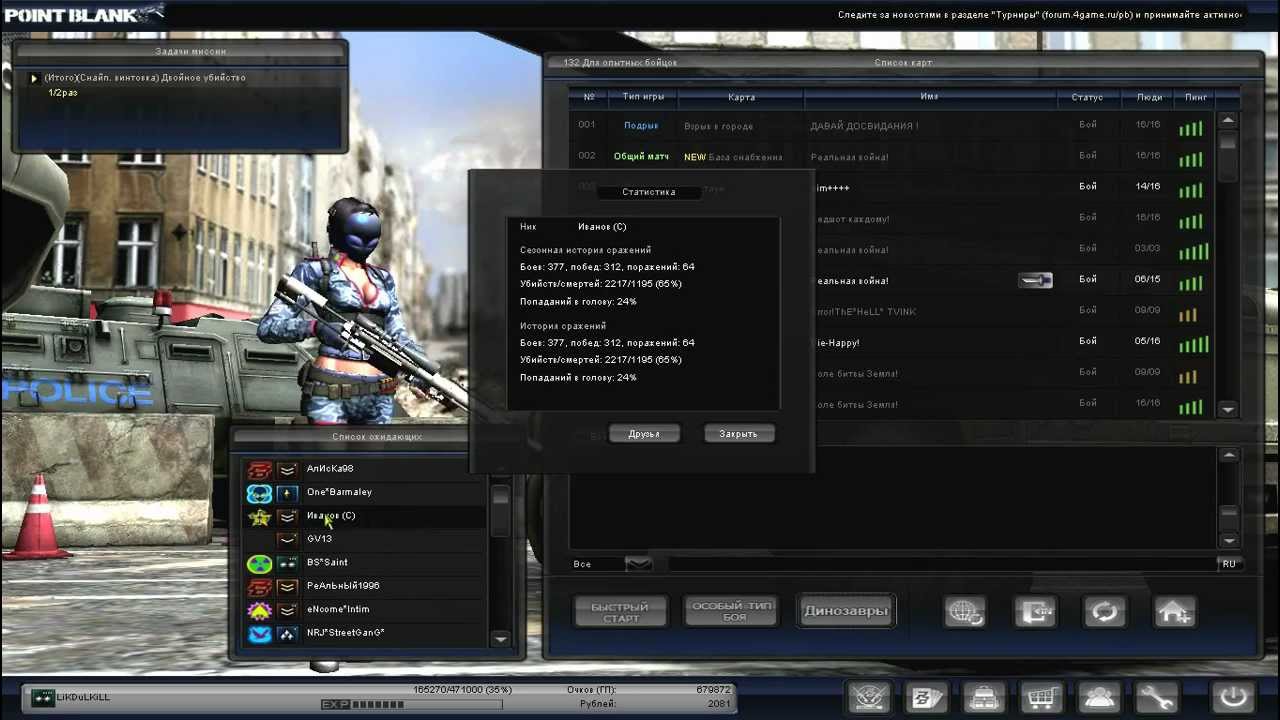Screen dimensions: 1280x720
Task: Refresh the room list icon
Action: [1105, 611]
